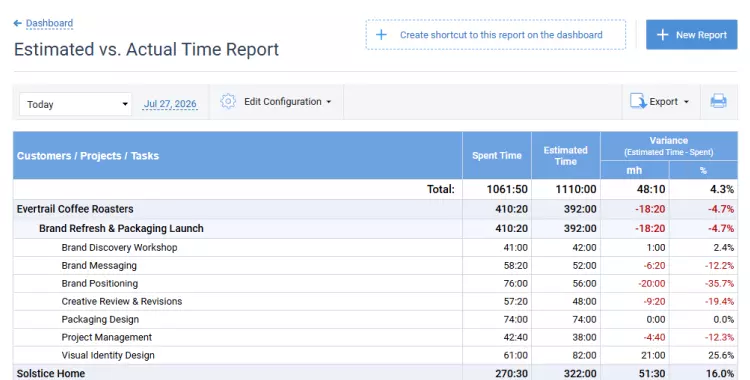
Task: Click the gear icon for configuration
Action: [228, 101]
